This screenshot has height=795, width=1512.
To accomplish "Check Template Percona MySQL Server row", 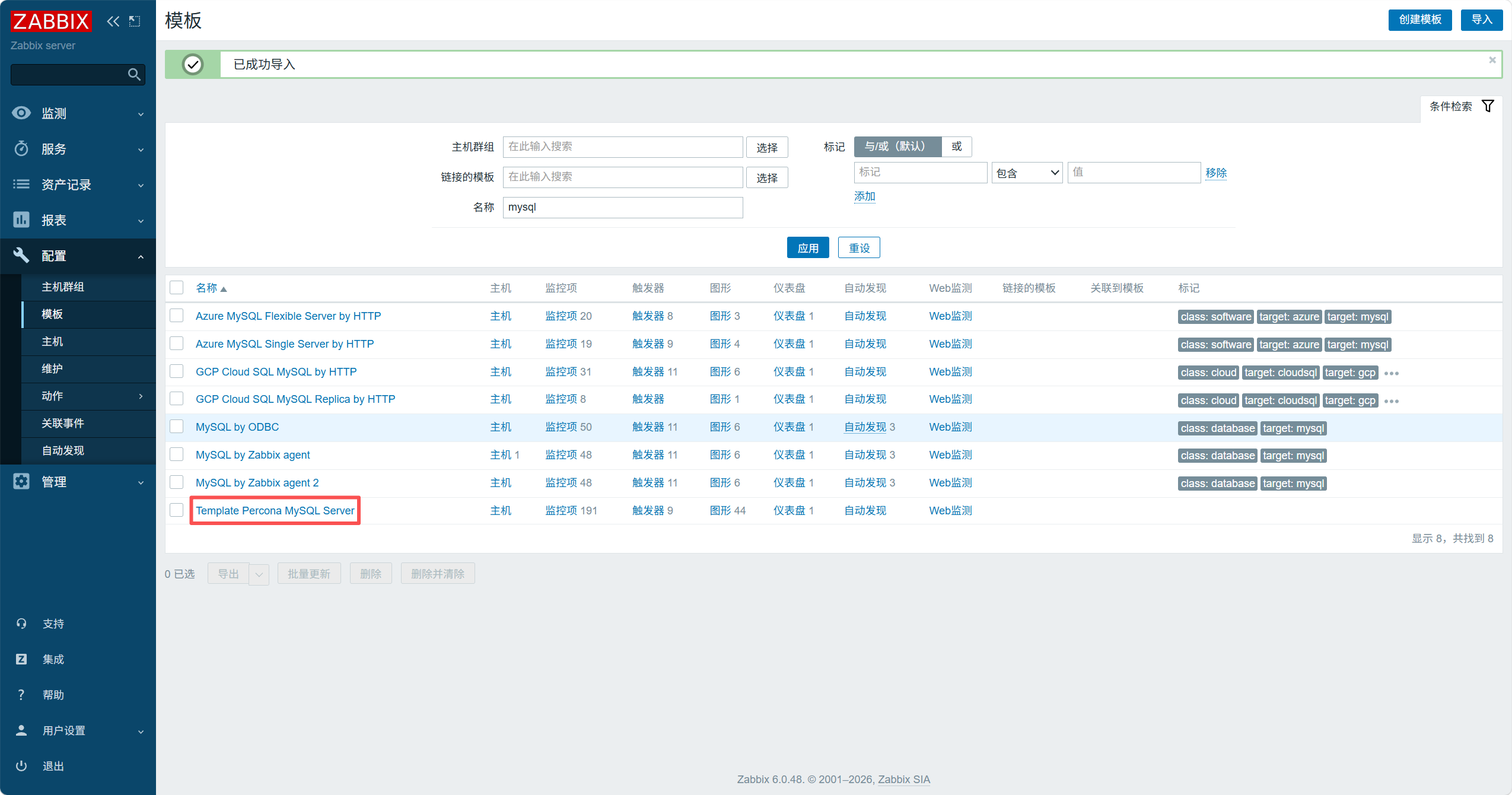I will (x=177, y=510).
